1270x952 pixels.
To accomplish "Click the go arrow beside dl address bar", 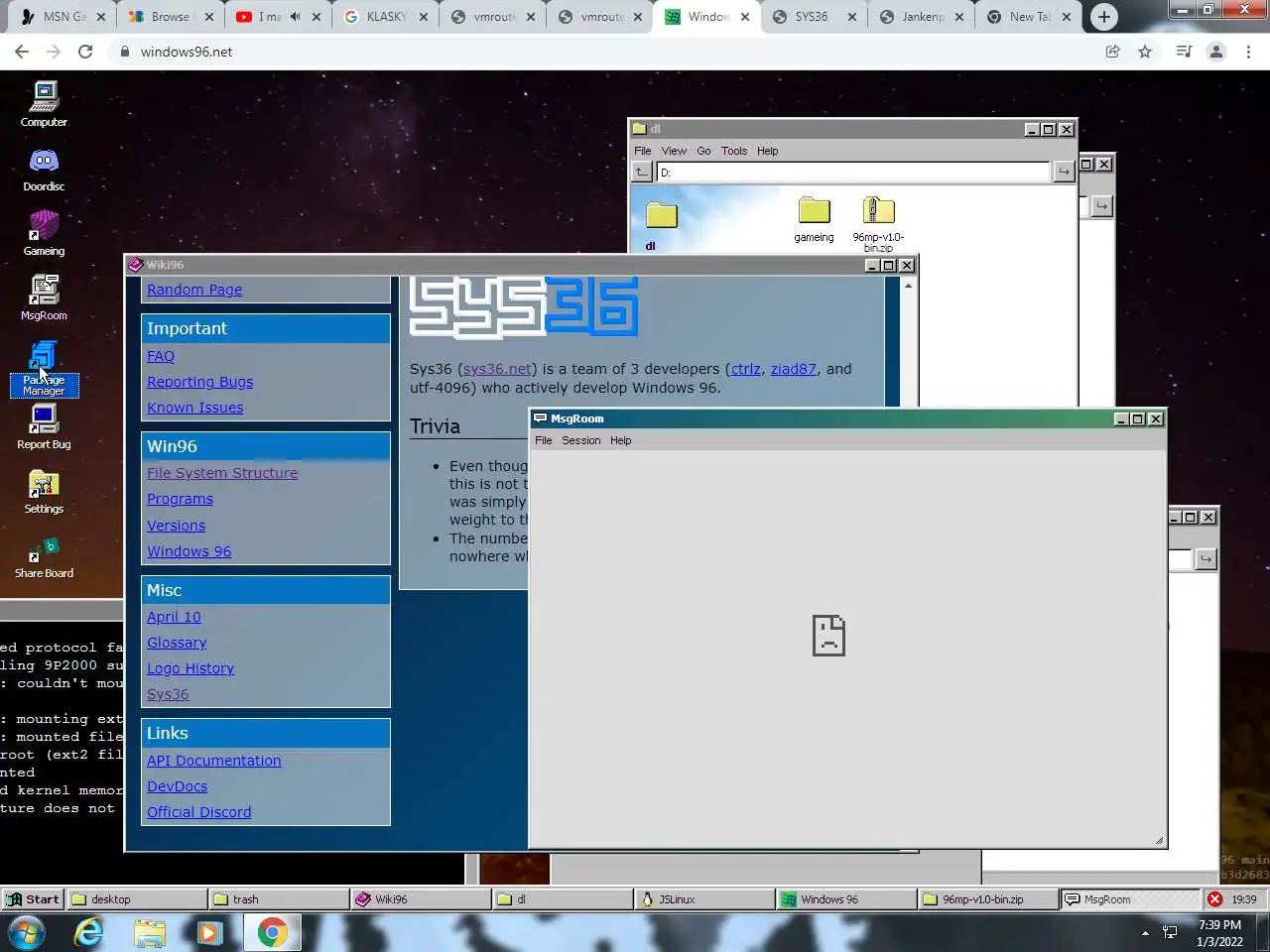I will 1064,172.
